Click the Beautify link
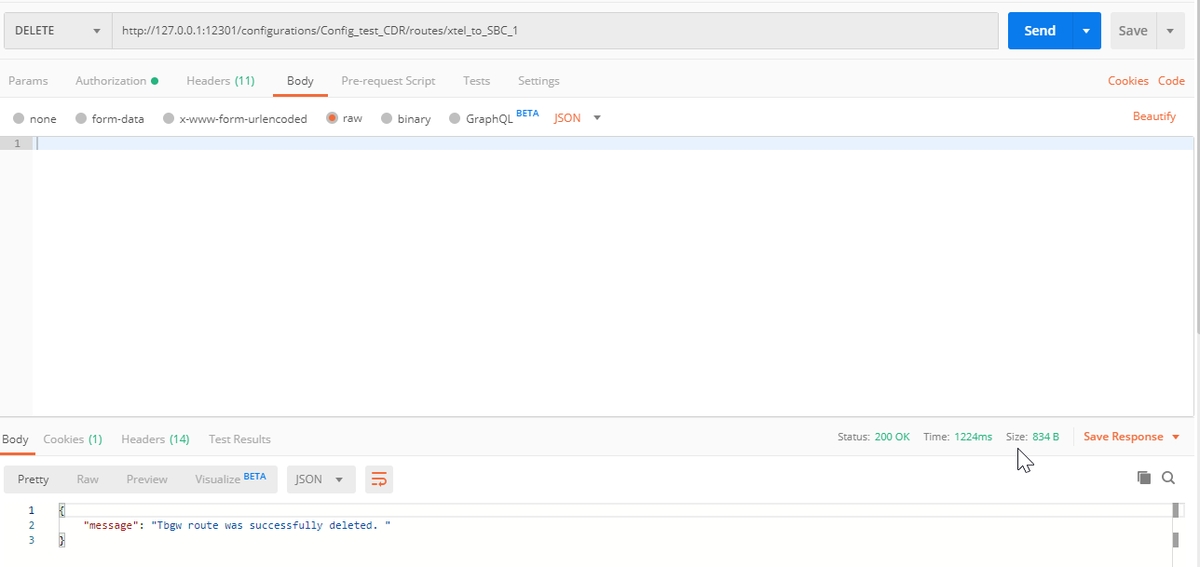The height and width of the screenshot is (567, 1200). tap(1153, 117)
